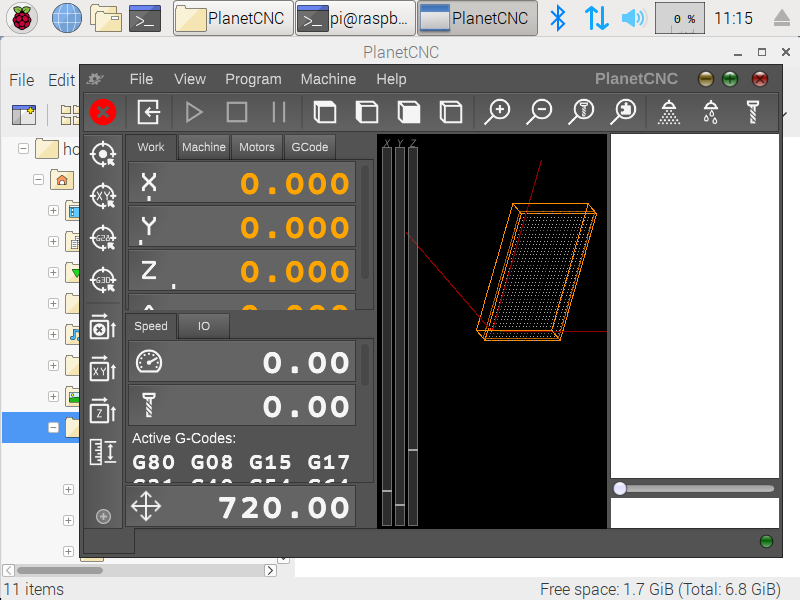
Task: Click the measure tool length icon
Action: (102, 452)
